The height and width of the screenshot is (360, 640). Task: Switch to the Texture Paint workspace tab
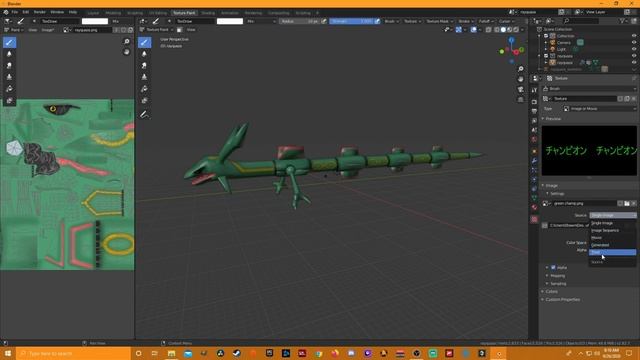pos(184,13)
